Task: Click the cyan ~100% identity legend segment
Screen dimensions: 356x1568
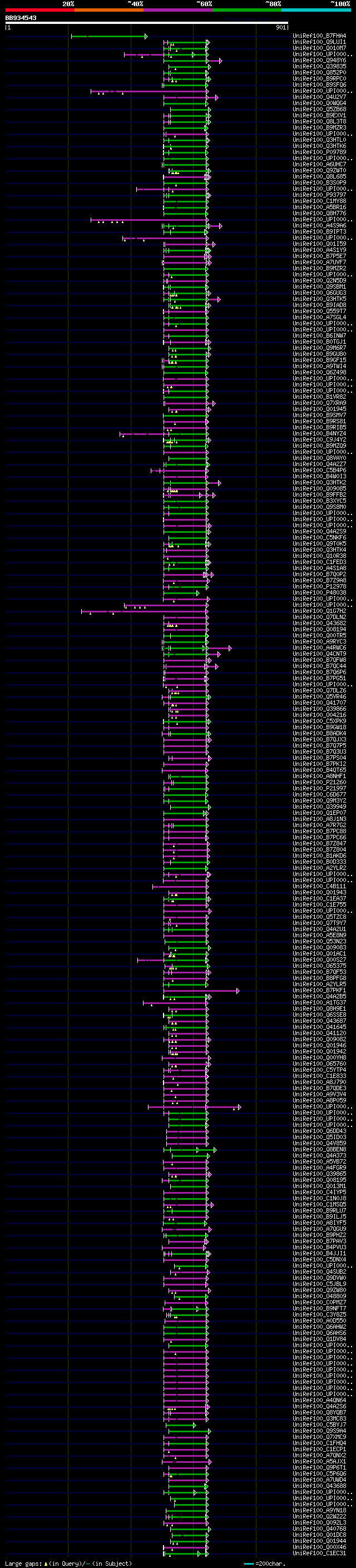Action: pos(316,10)
